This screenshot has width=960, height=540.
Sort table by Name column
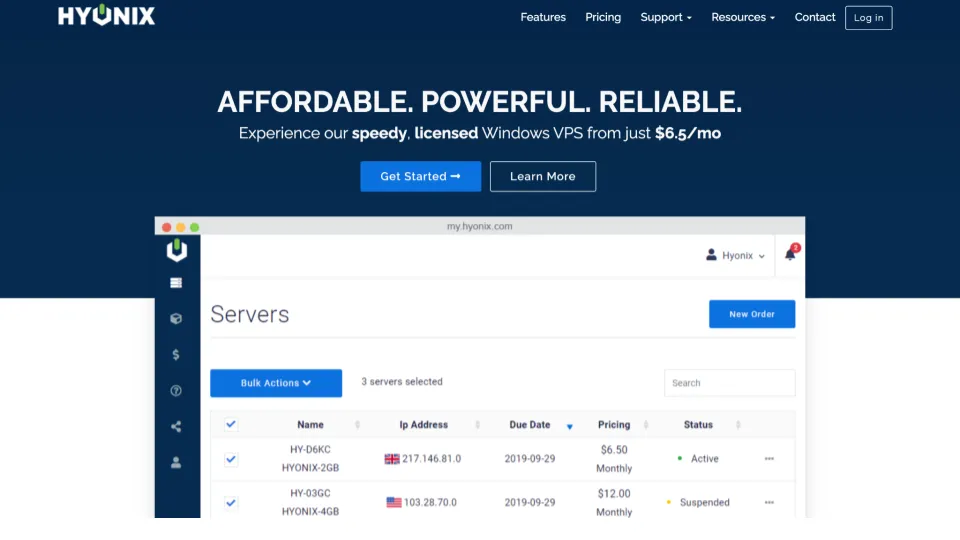[310, 425]
